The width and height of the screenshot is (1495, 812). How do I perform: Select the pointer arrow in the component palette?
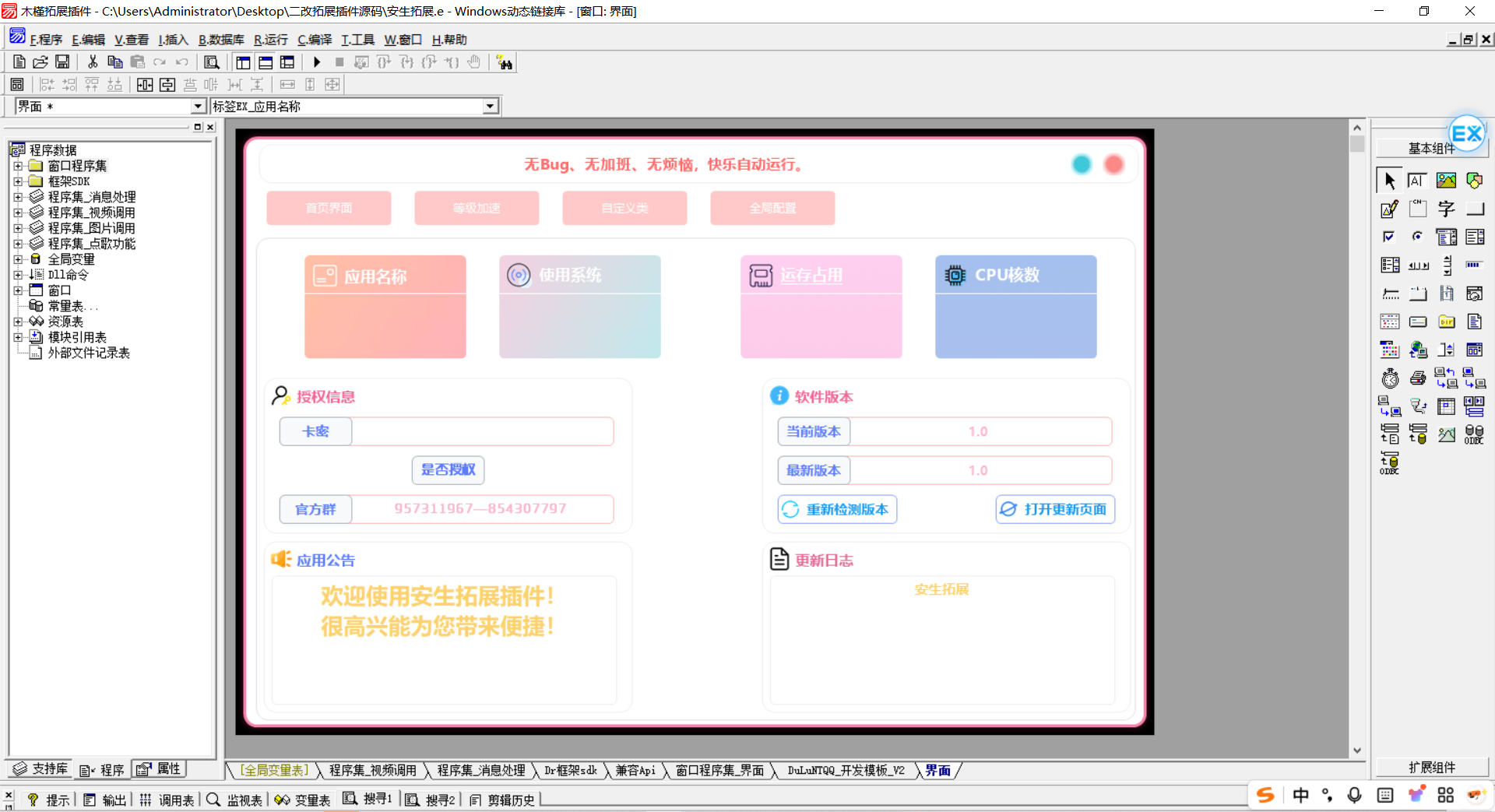pos(1390,181)
